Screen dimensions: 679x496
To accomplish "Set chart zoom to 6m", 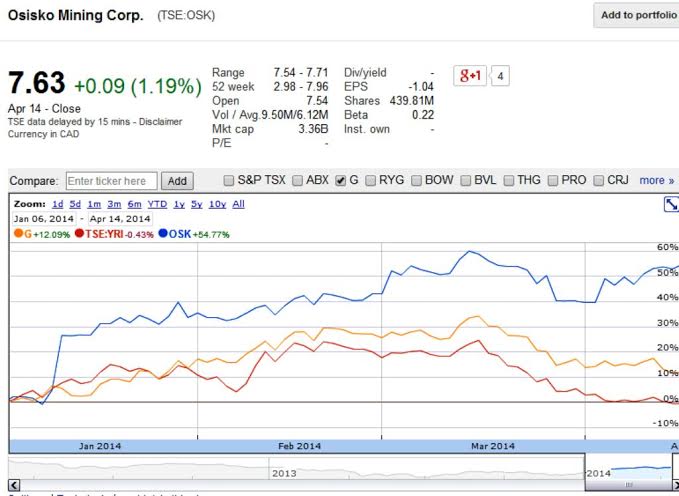I will click(134, 204).
